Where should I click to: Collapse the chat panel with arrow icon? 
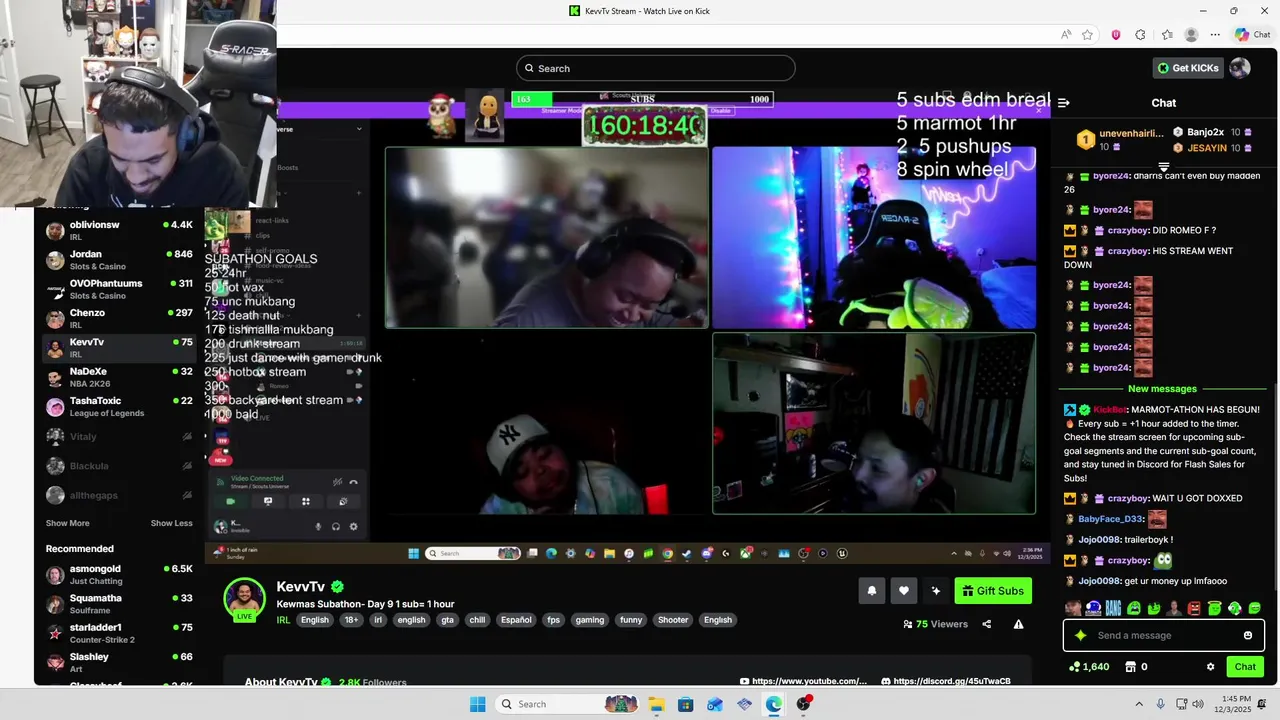click(x=1064, y=103)
